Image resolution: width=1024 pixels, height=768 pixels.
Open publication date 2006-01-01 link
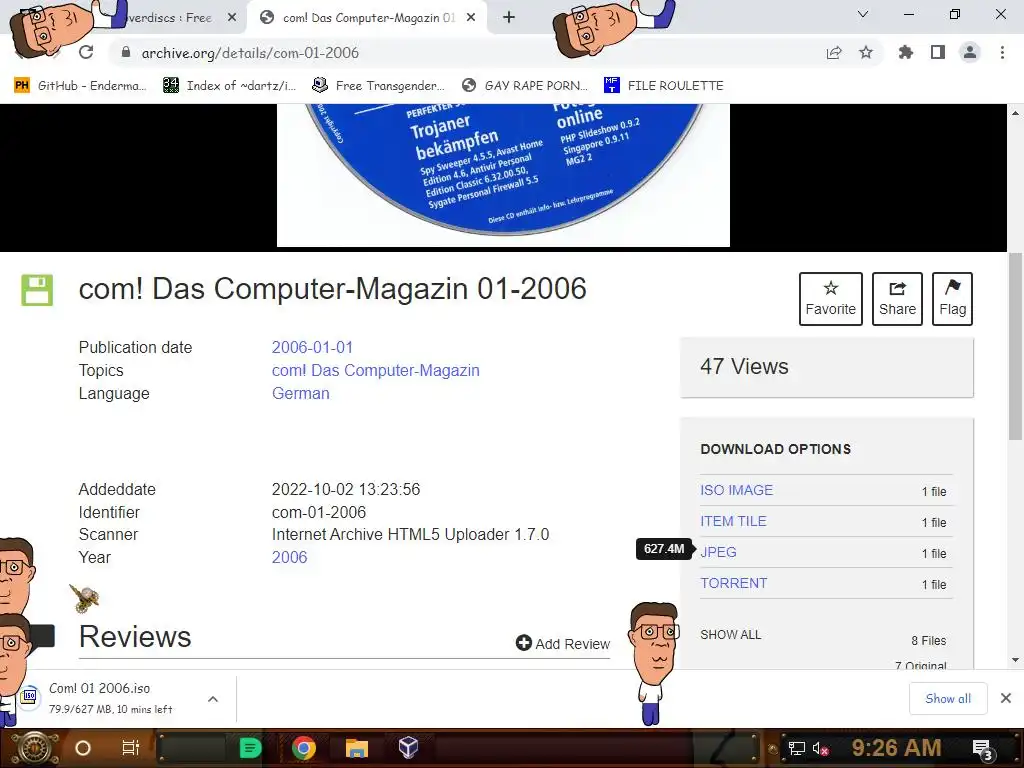click(312, 347)
